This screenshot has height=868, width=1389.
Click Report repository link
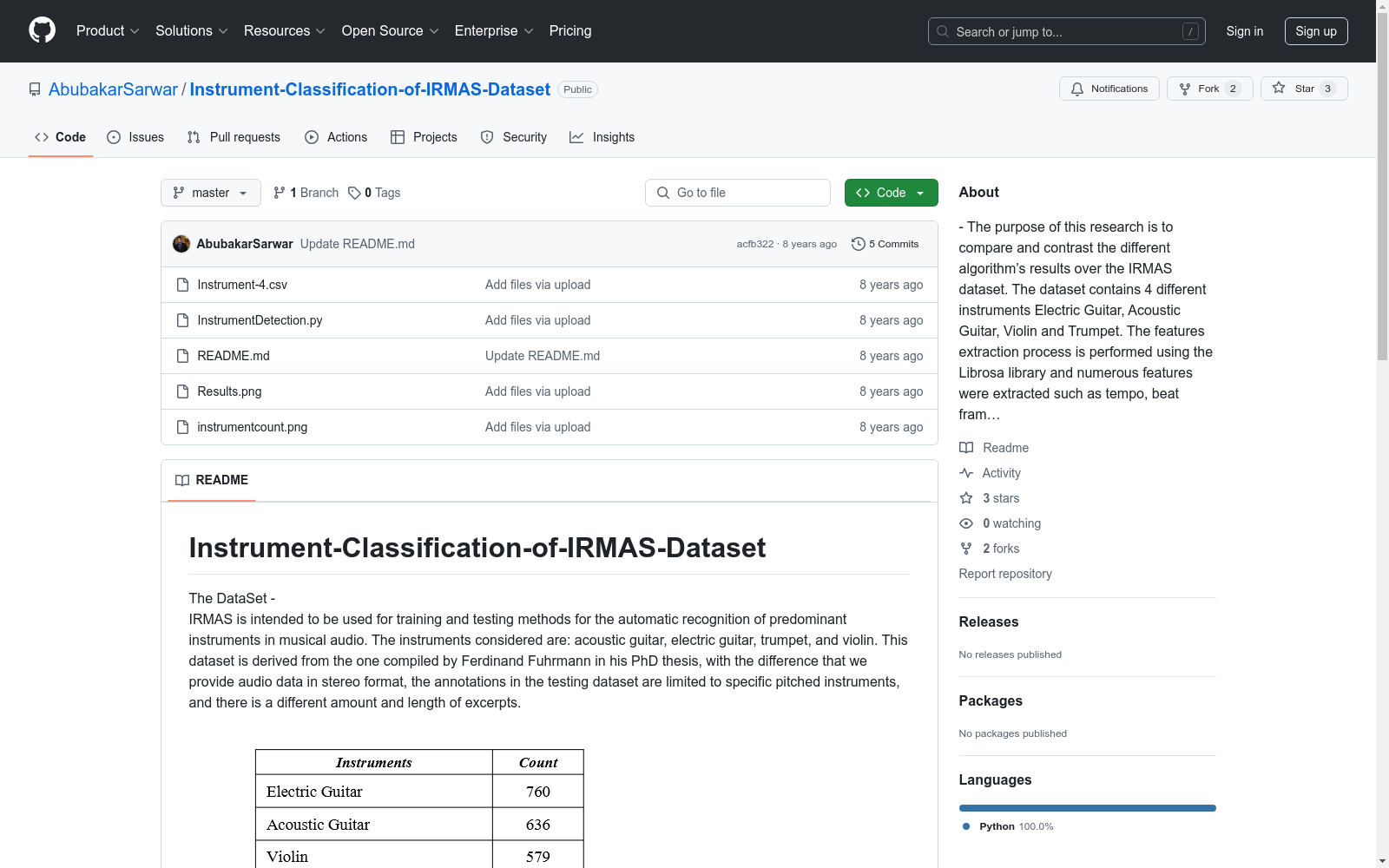(x=1005, y=574)
